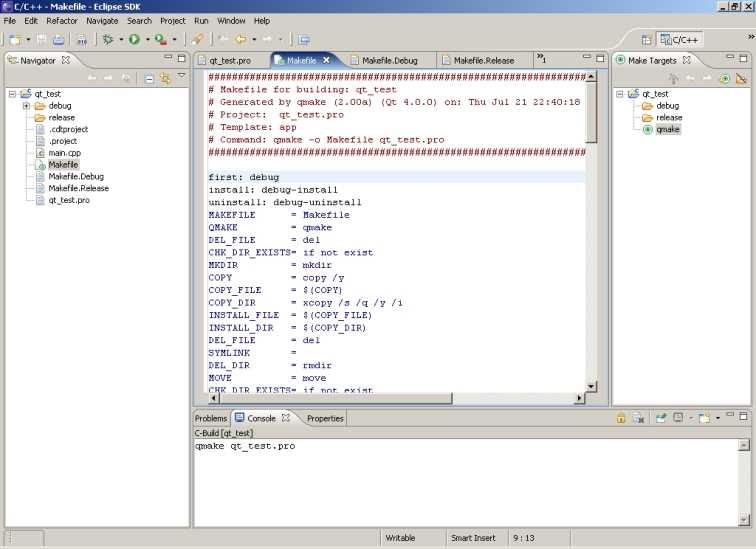Click Display Selected Console icon

click(x=678, y=418)
